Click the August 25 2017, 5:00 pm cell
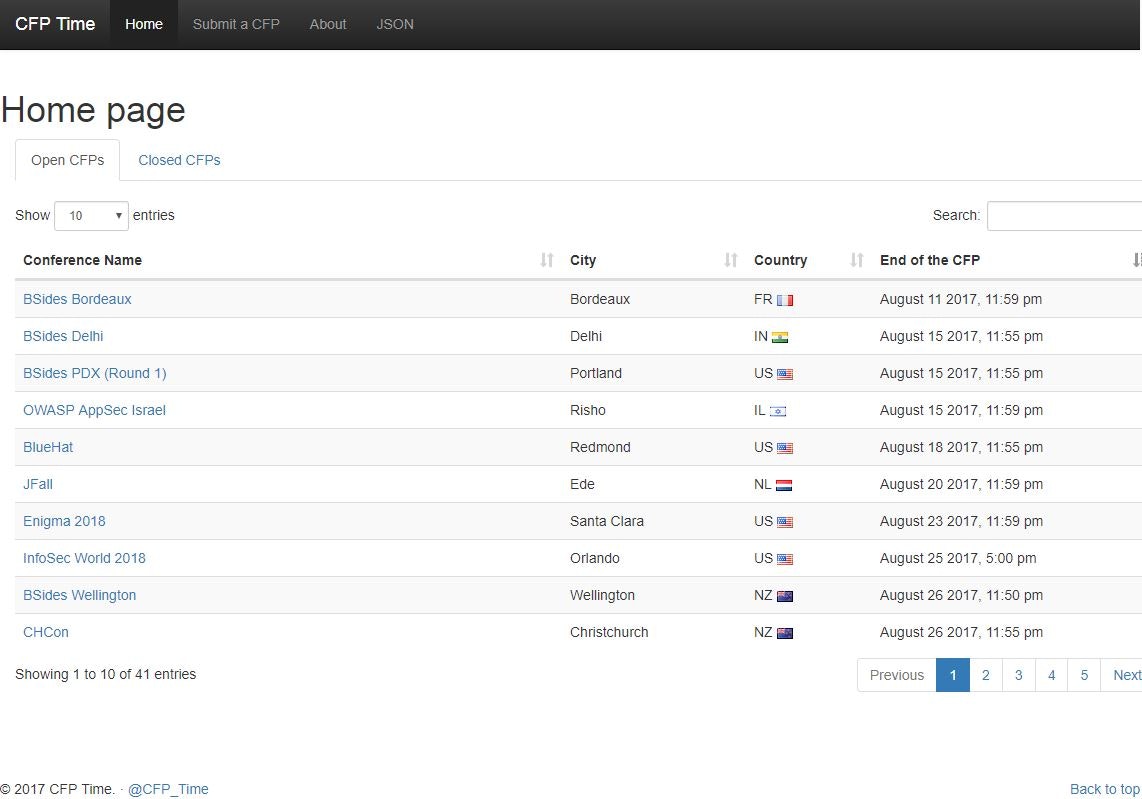Viewport: 1142px width, 799px height. point(958,559)
